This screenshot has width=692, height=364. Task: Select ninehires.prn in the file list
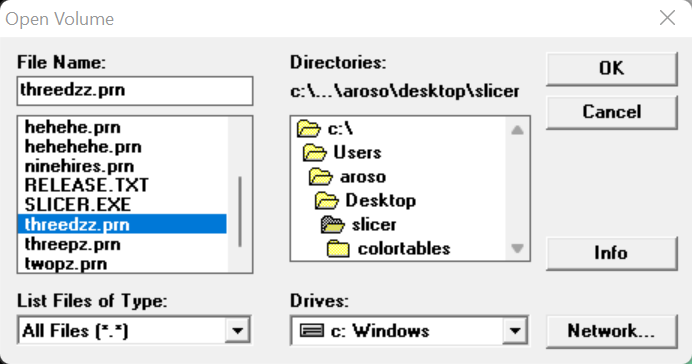79,166
